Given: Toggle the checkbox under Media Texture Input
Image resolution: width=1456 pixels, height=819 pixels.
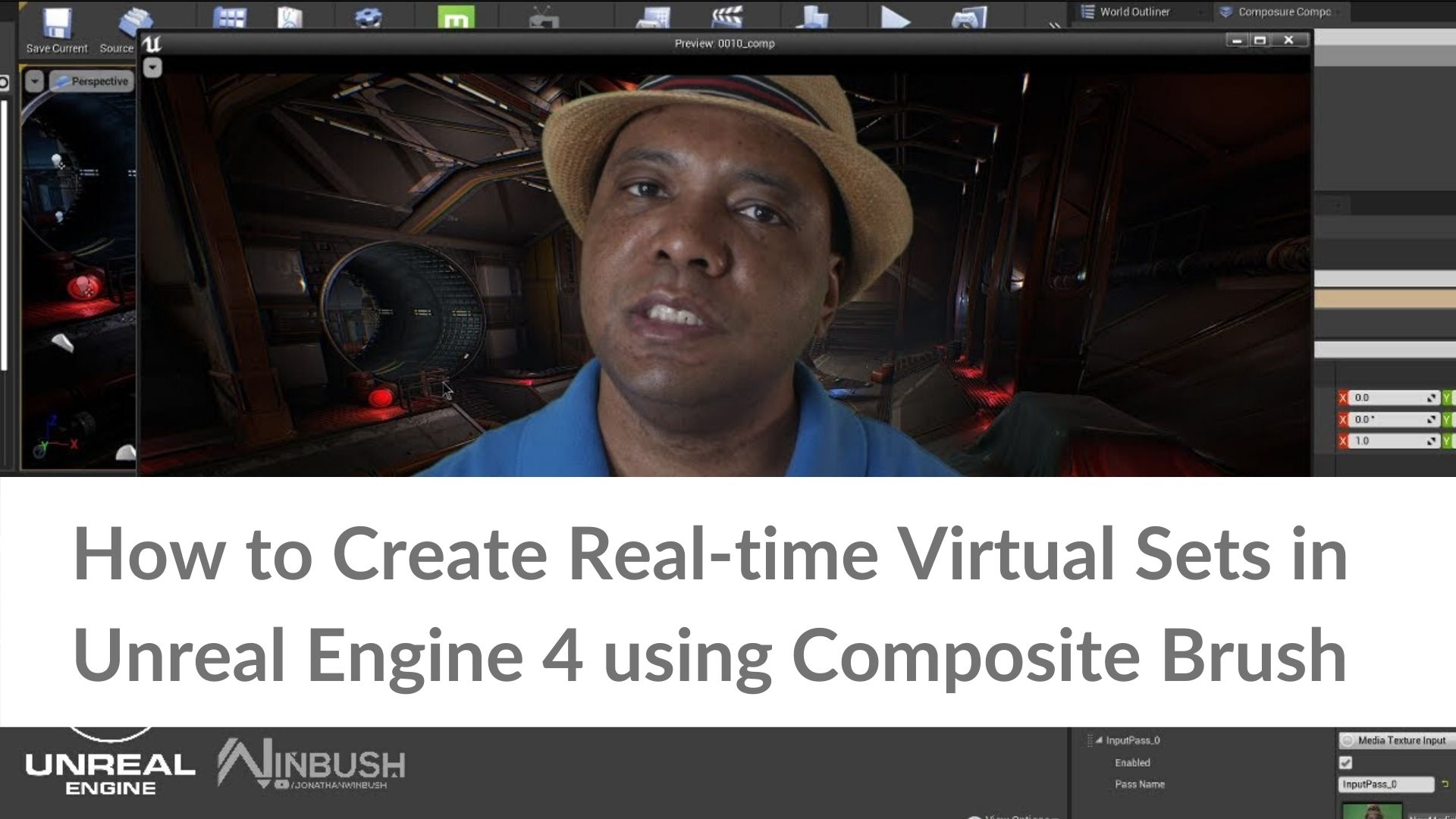Looking at the screenshot, I should point(1347,763).
